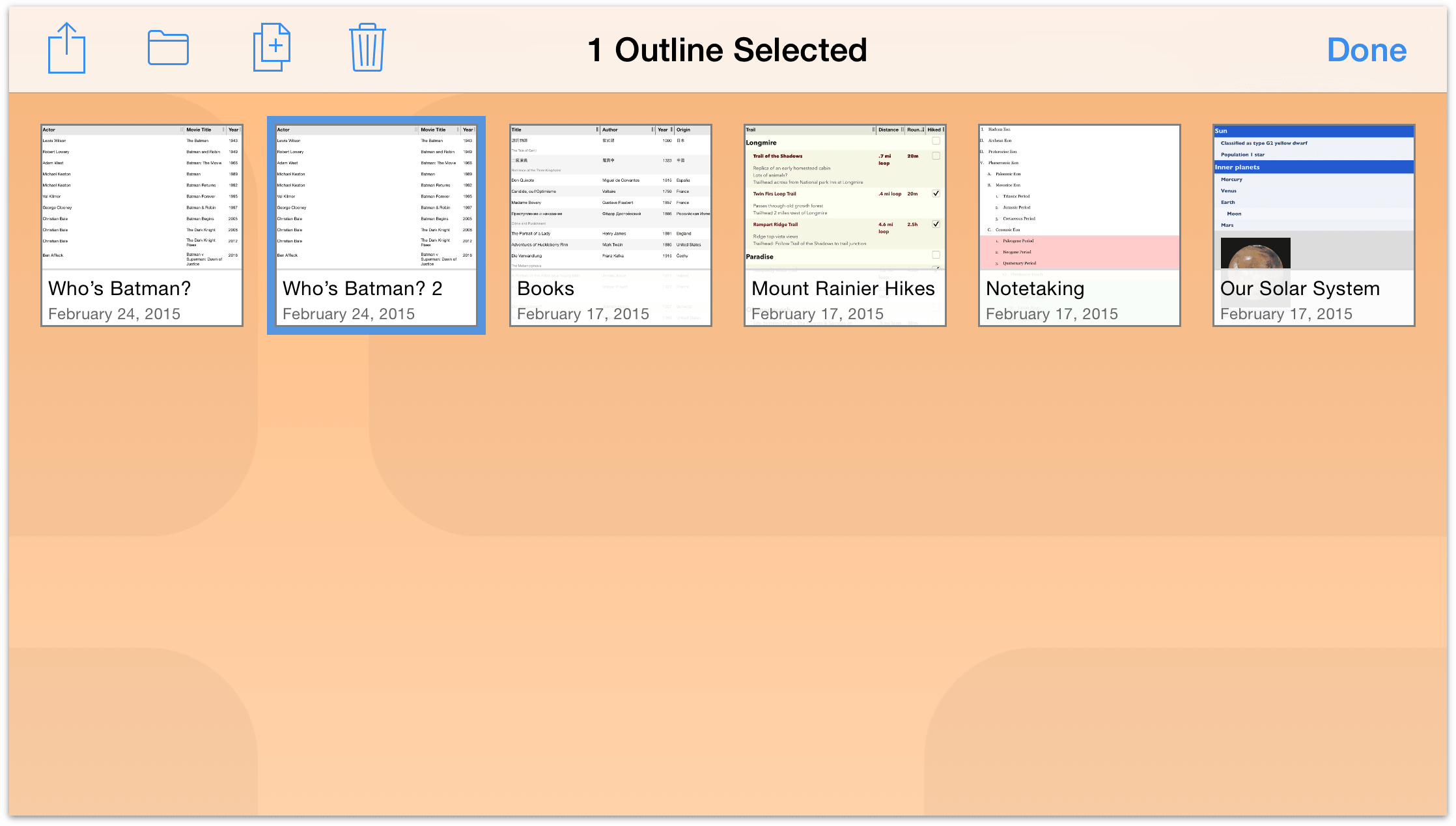The image size is (1456, 826).
Task: Tap the 'Mount Rainier Hikes' title text
Action: (843, 289)
